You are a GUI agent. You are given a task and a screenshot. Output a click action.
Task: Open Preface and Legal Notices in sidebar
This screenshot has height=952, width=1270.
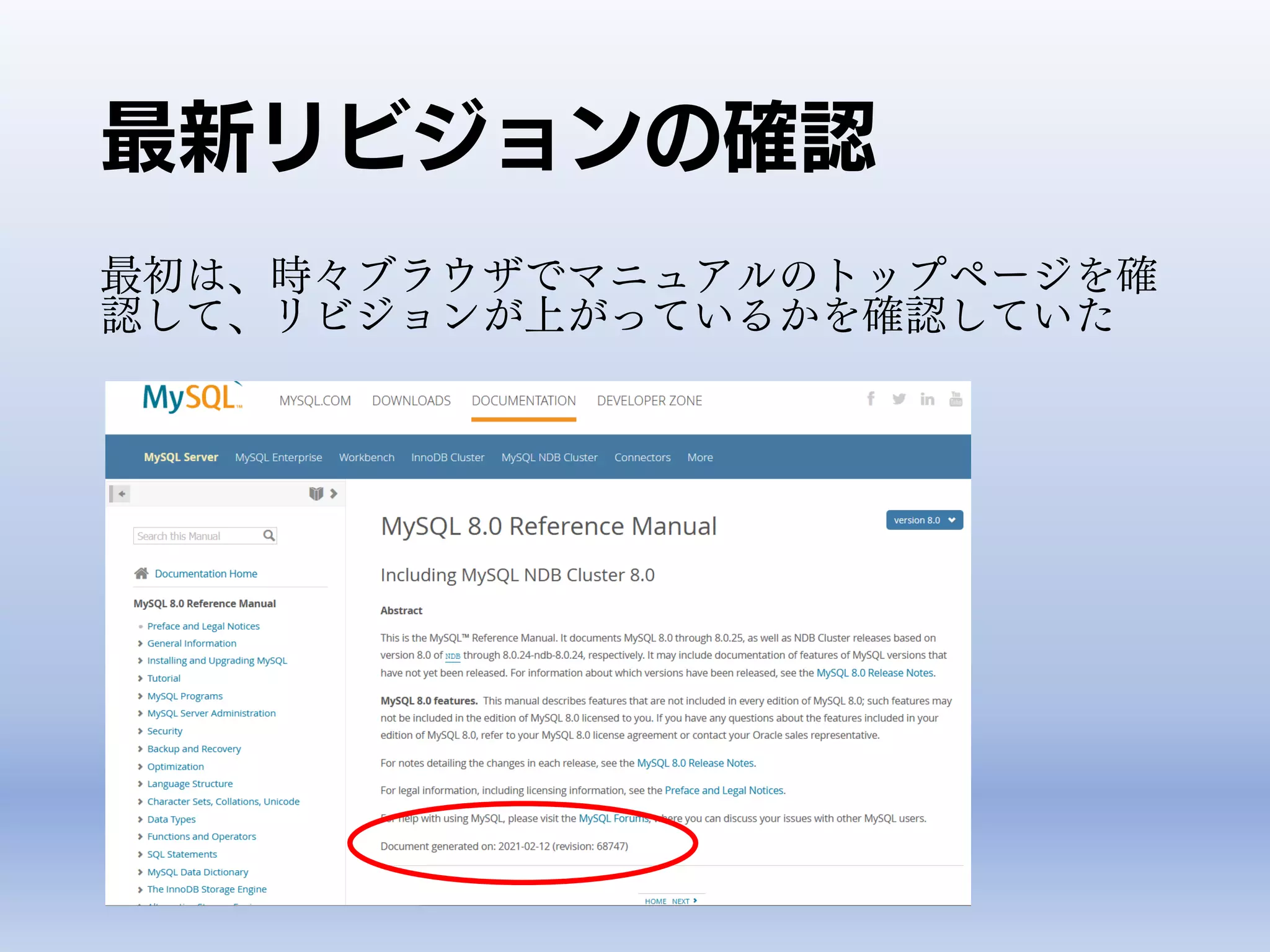click(x=203, y=627)
